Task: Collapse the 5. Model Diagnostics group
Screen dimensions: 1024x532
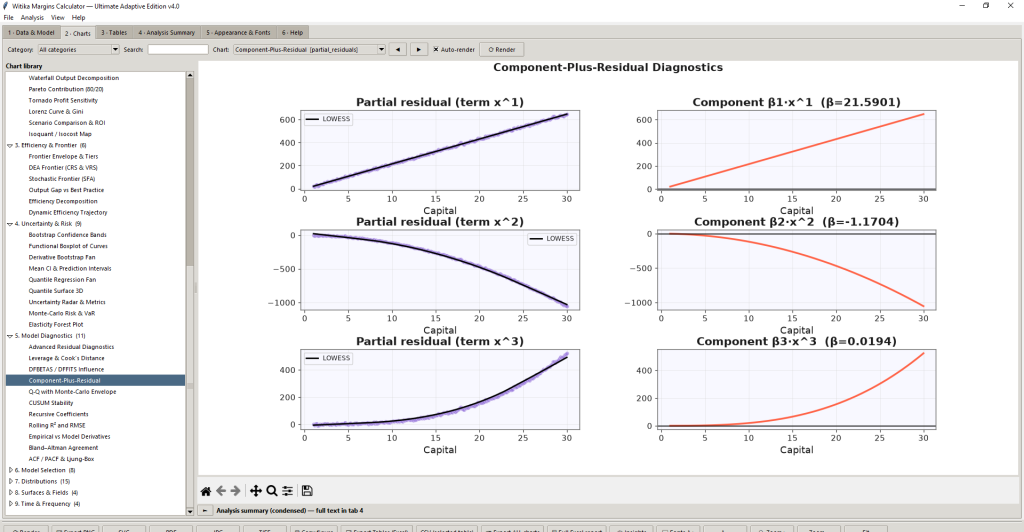Action: [10, 336]
